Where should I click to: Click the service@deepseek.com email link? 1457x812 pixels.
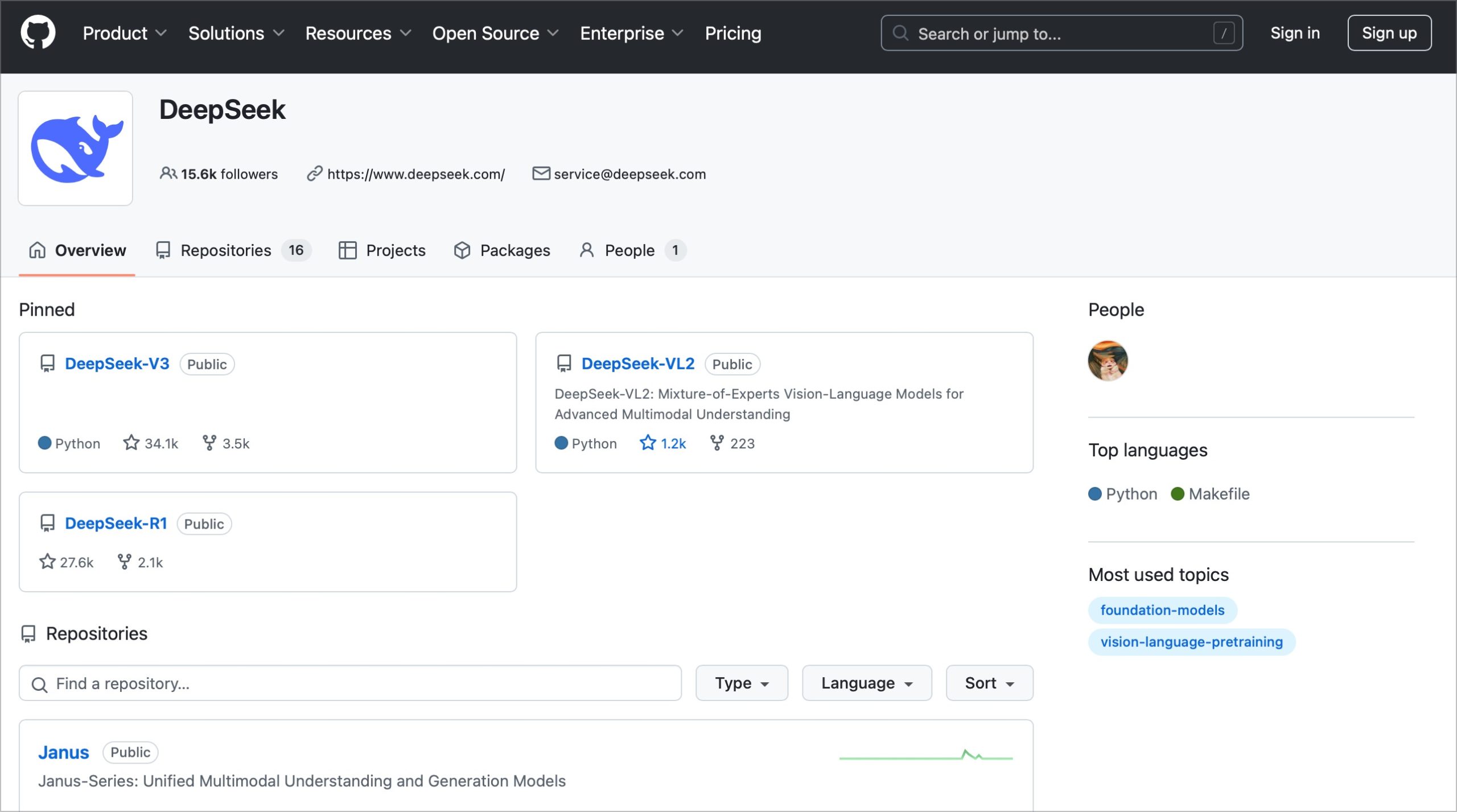point(629,174)
